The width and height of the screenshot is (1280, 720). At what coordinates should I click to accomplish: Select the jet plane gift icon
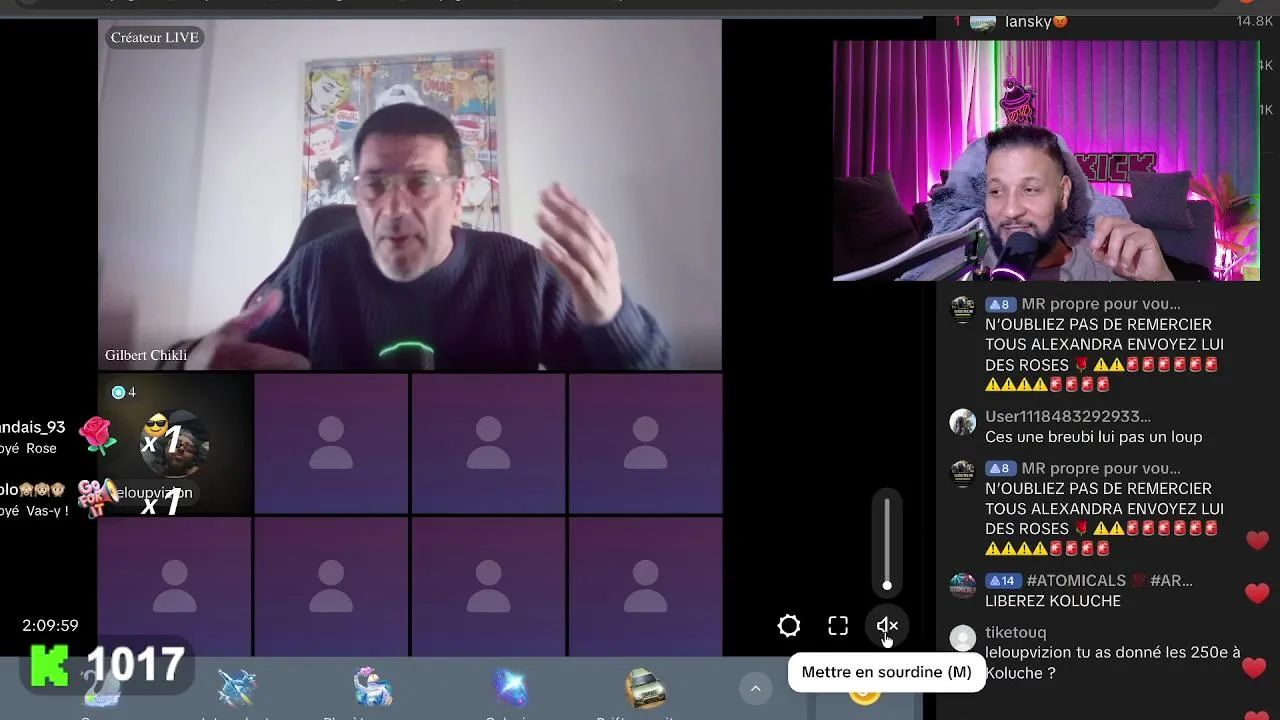237,688
